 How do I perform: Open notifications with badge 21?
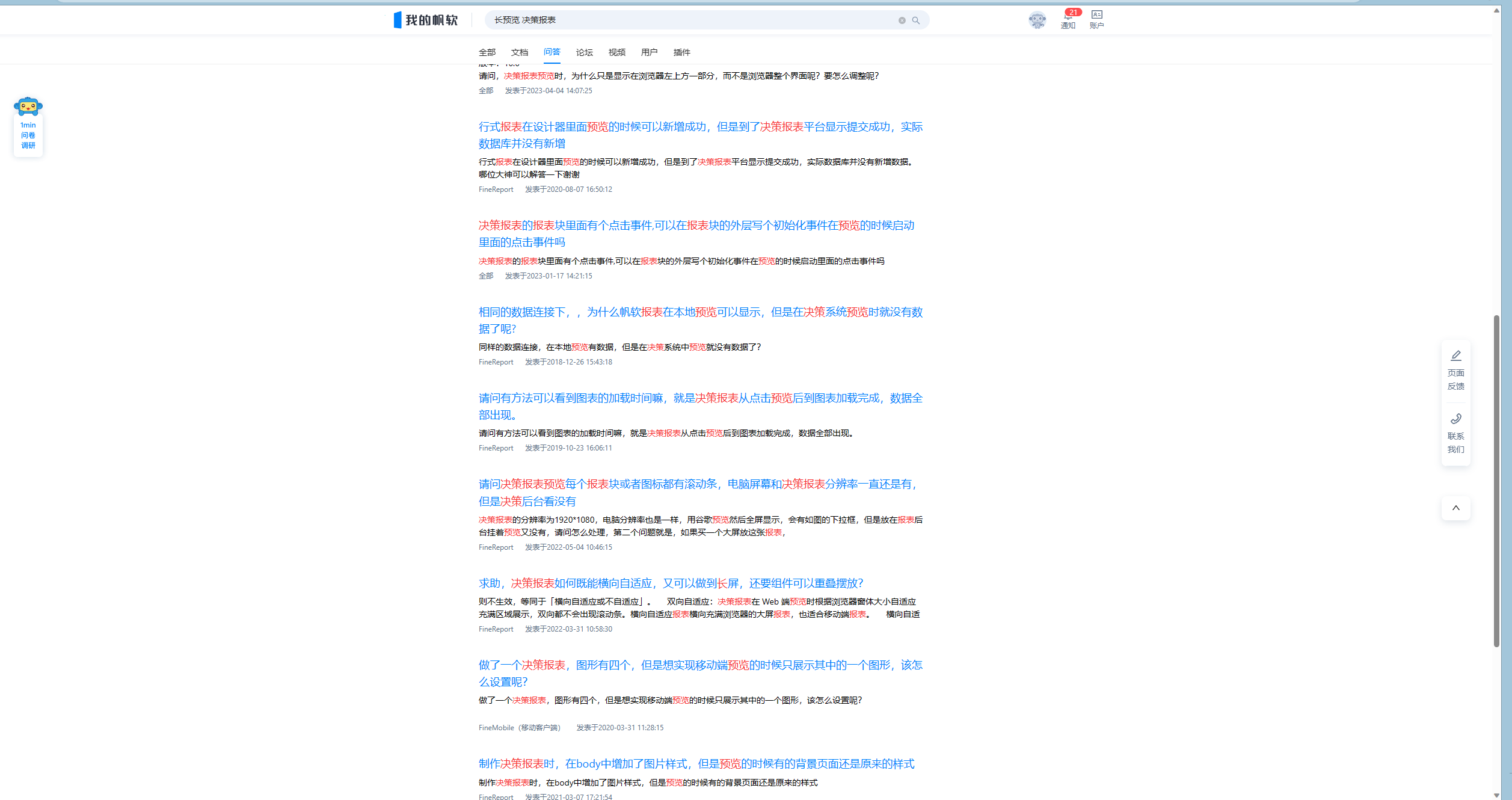click(x=1069, y=19)
